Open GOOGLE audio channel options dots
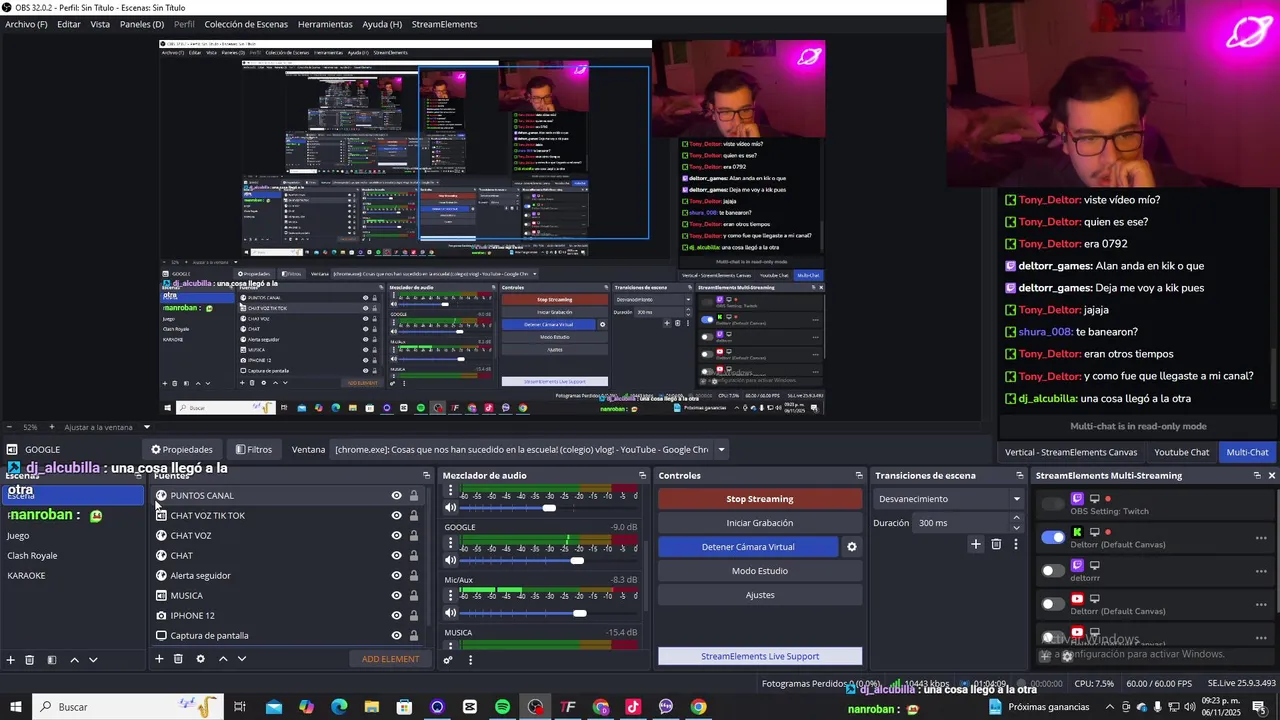The image size is (1280, 720). 450,543
